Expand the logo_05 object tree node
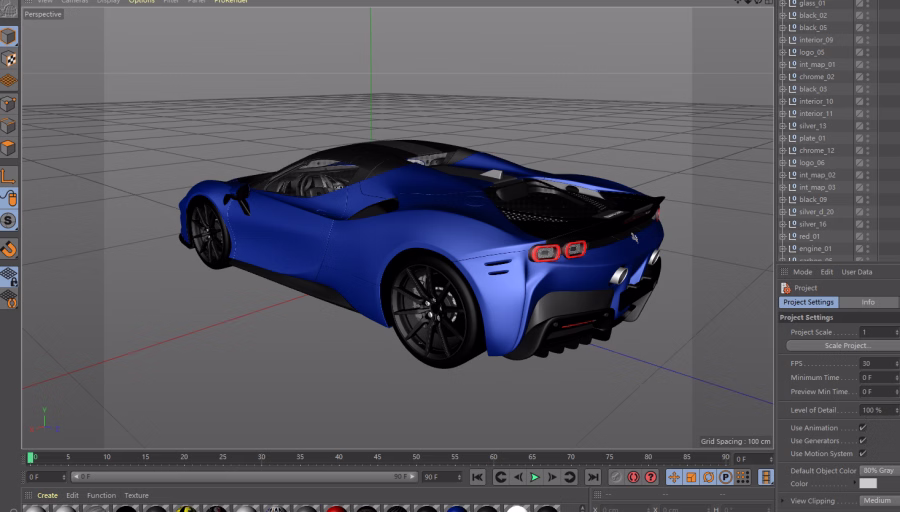 (x=782, y=52)
